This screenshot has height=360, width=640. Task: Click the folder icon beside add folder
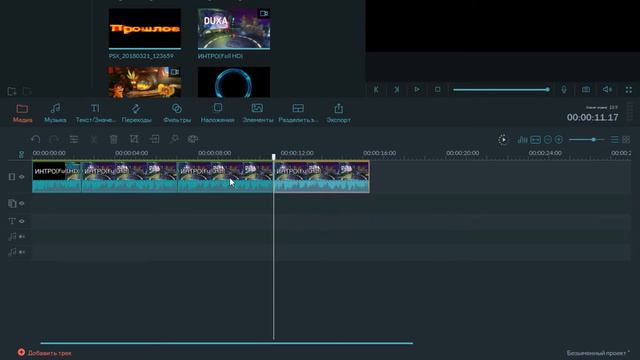tap(27, 91)
